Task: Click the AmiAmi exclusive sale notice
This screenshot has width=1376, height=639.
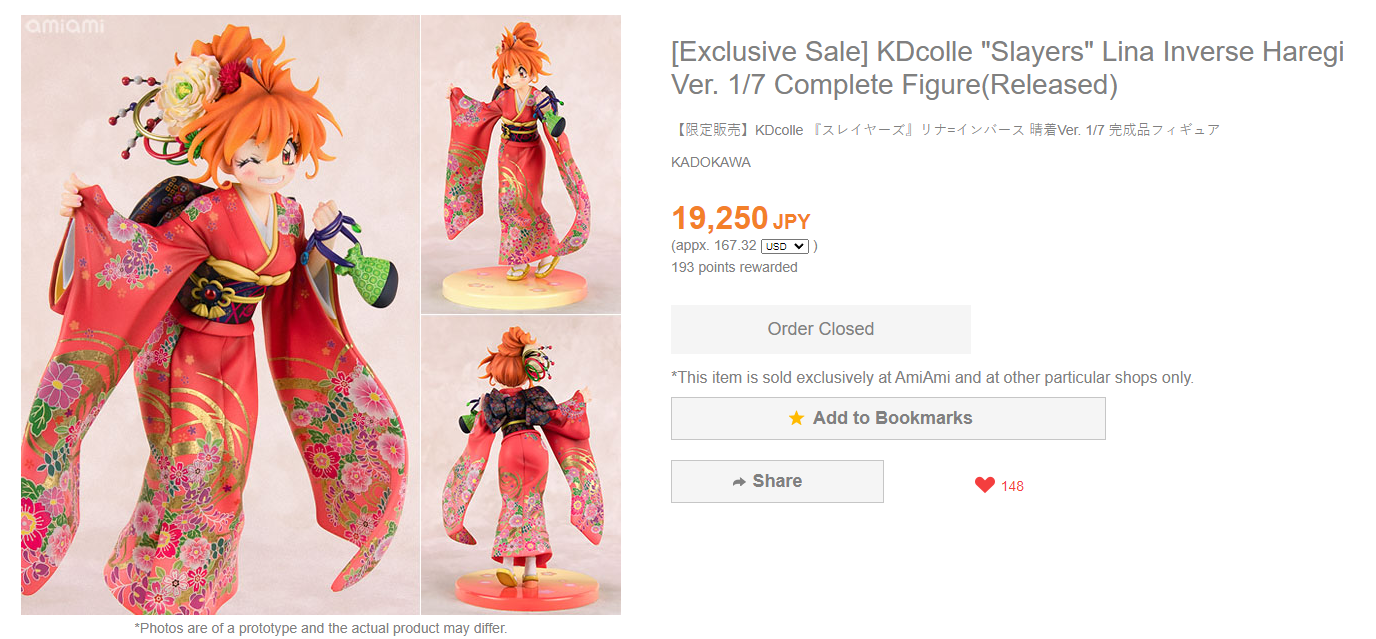Action: point(932,377)
